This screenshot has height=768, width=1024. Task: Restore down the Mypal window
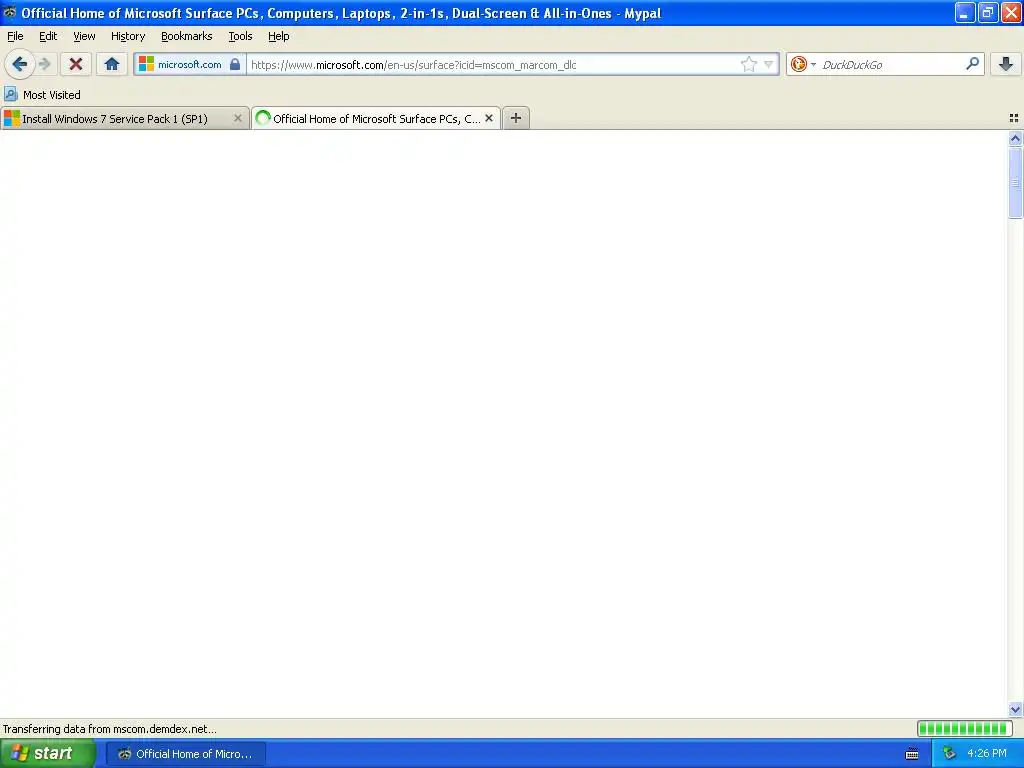pyautogui.click(x=987, y=12)
